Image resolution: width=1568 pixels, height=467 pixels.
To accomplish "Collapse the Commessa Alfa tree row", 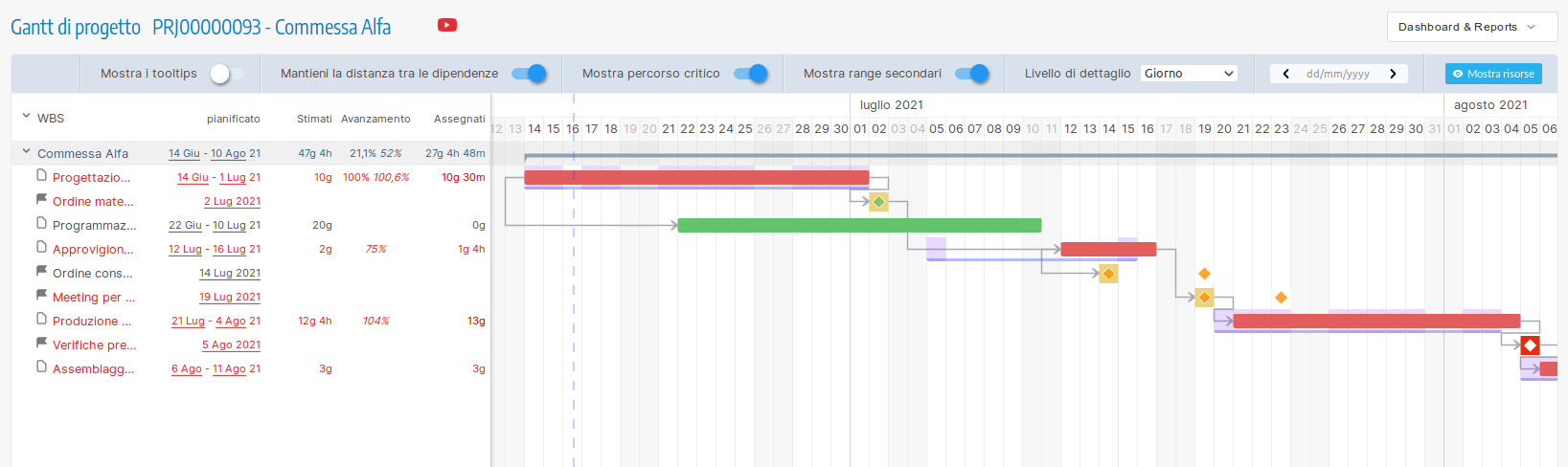I will point(26,151).
